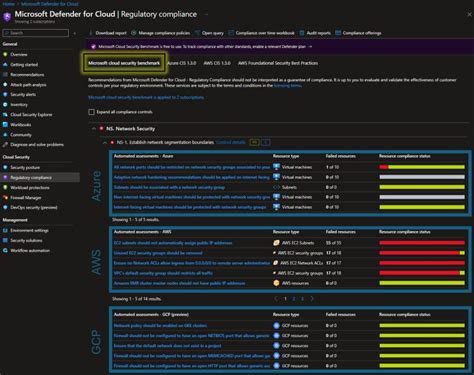The image size is (474, 375).
Task: Click 'AWS EC2 Network ACLs' resource type
Action: [x=301, y=263]
